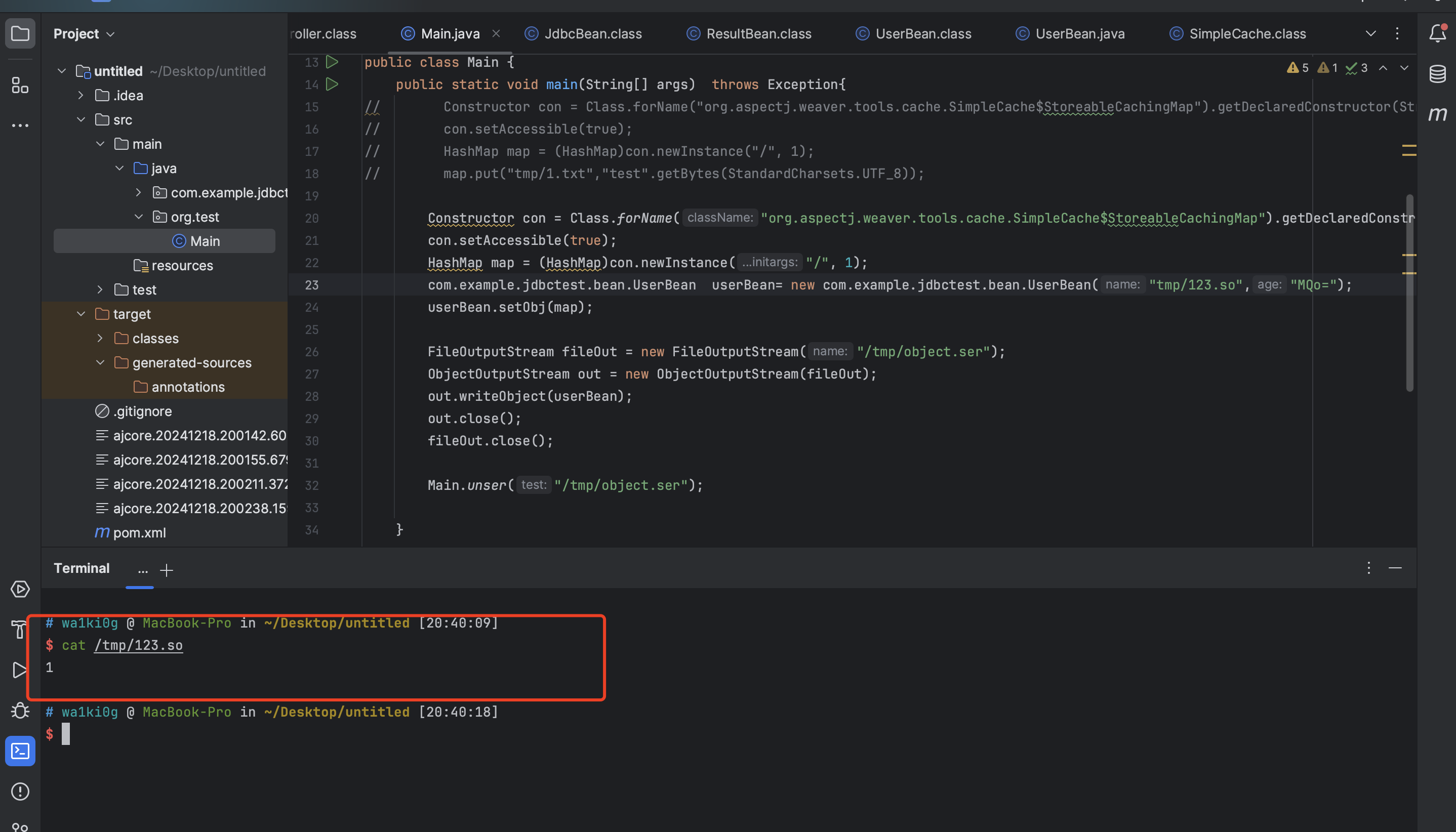This screenshot has width=1456, height=832.
Task: Expand the .idea folder
Action: pyautogui.click(x=80, y=96)
